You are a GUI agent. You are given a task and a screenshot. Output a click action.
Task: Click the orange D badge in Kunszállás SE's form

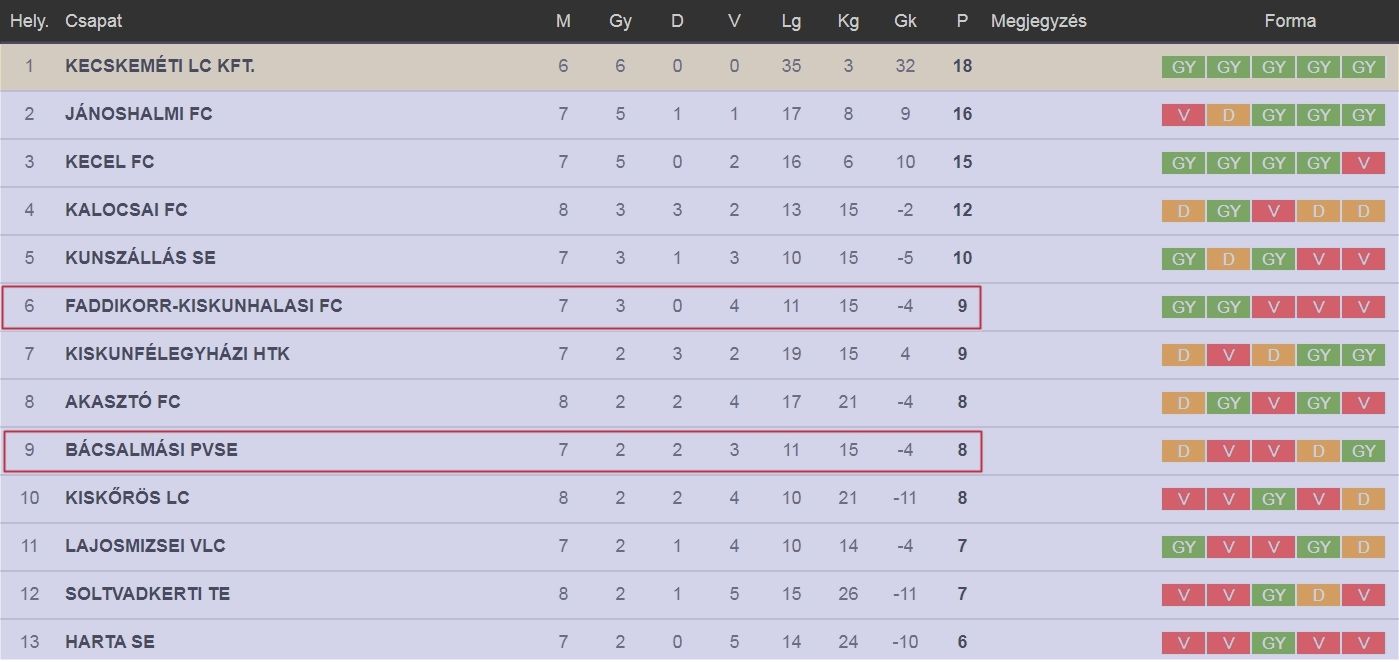(1228, 259)
